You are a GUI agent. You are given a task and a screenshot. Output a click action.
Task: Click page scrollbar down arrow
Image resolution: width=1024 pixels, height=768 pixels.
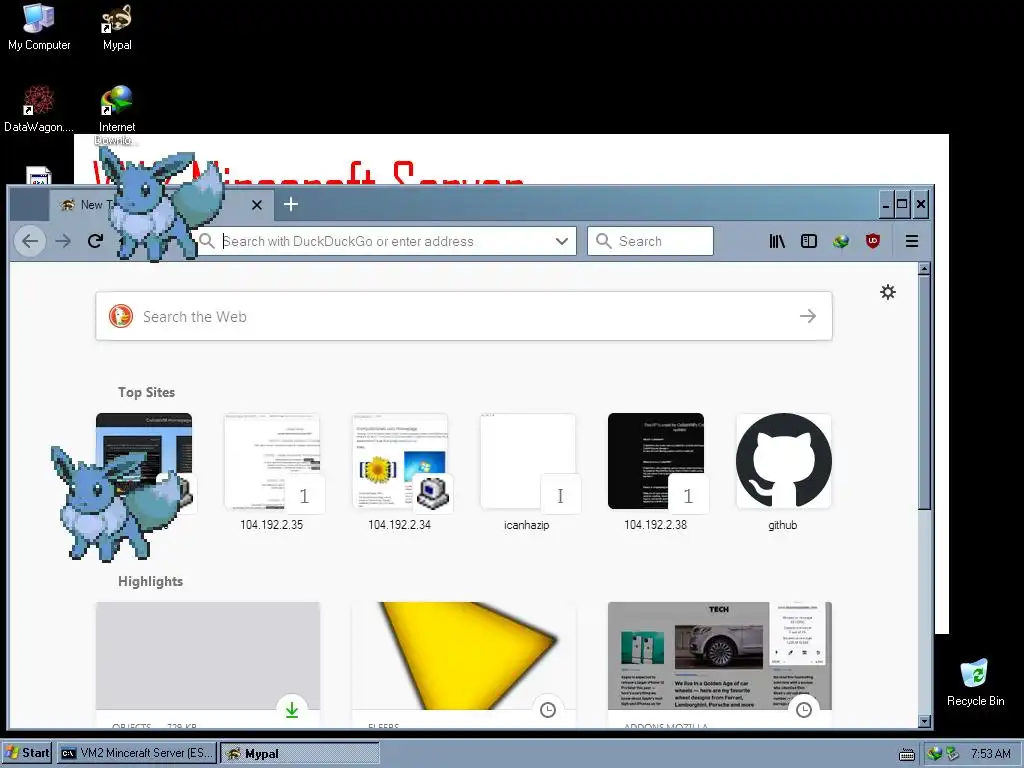pos(923,721)
